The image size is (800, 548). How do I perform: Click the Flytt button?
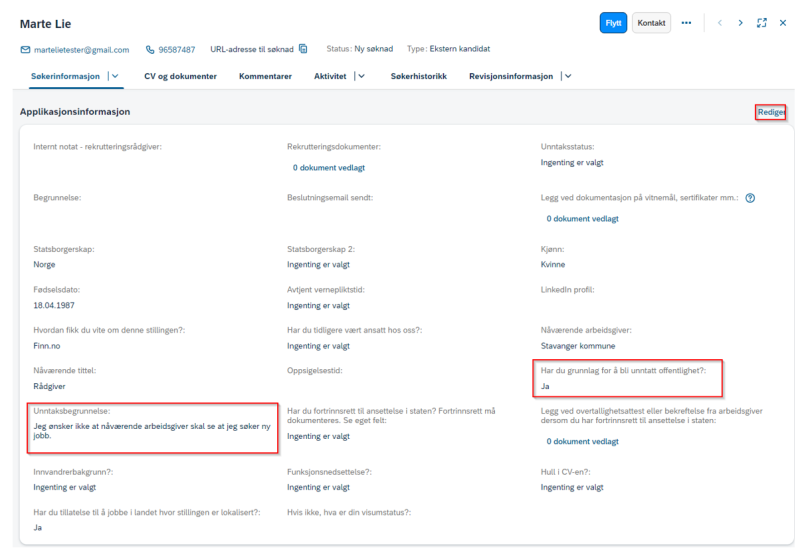(x=613, y=23)
